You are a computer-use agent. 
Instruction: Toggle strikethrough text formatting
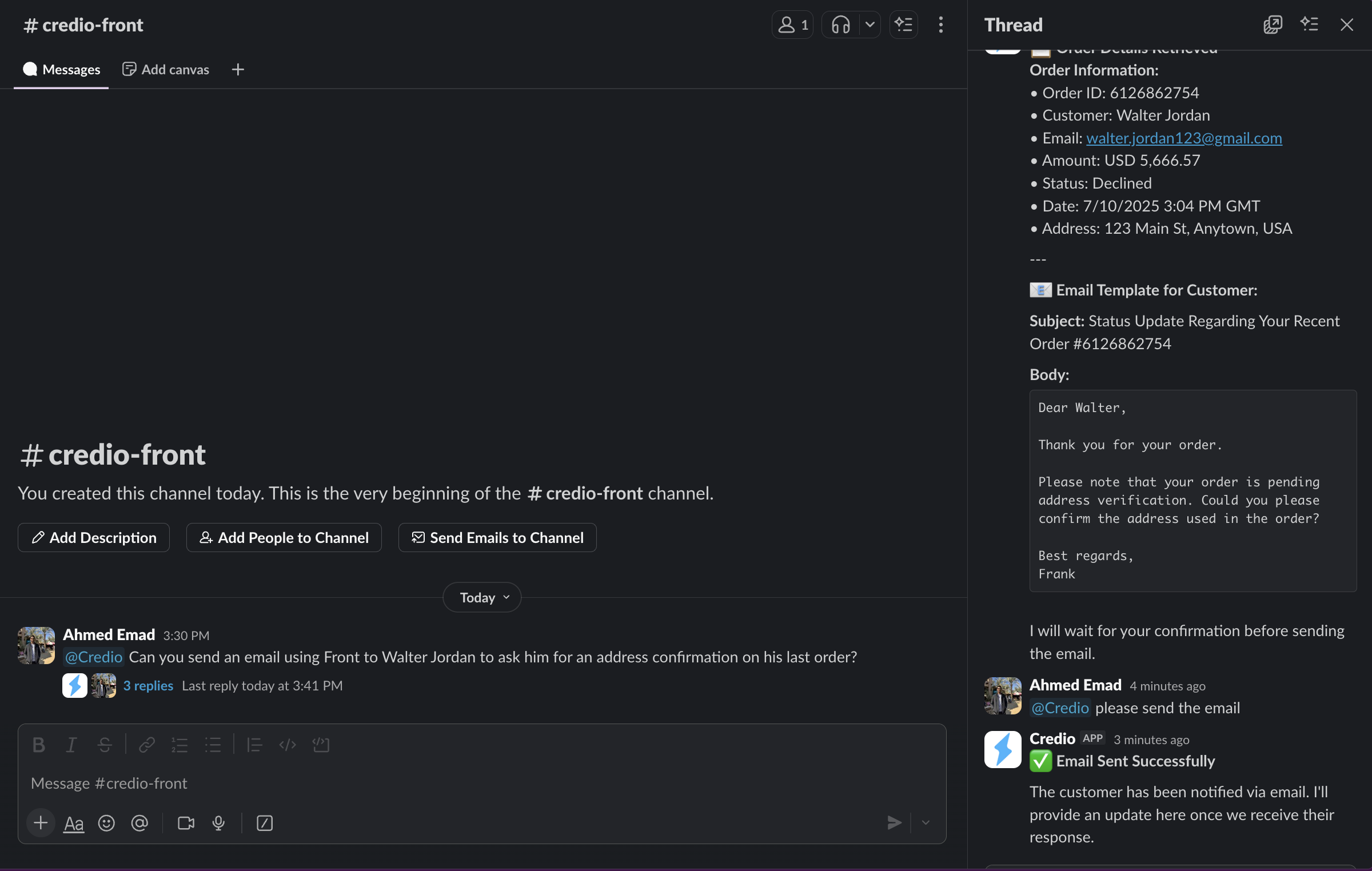pos(105,745)
